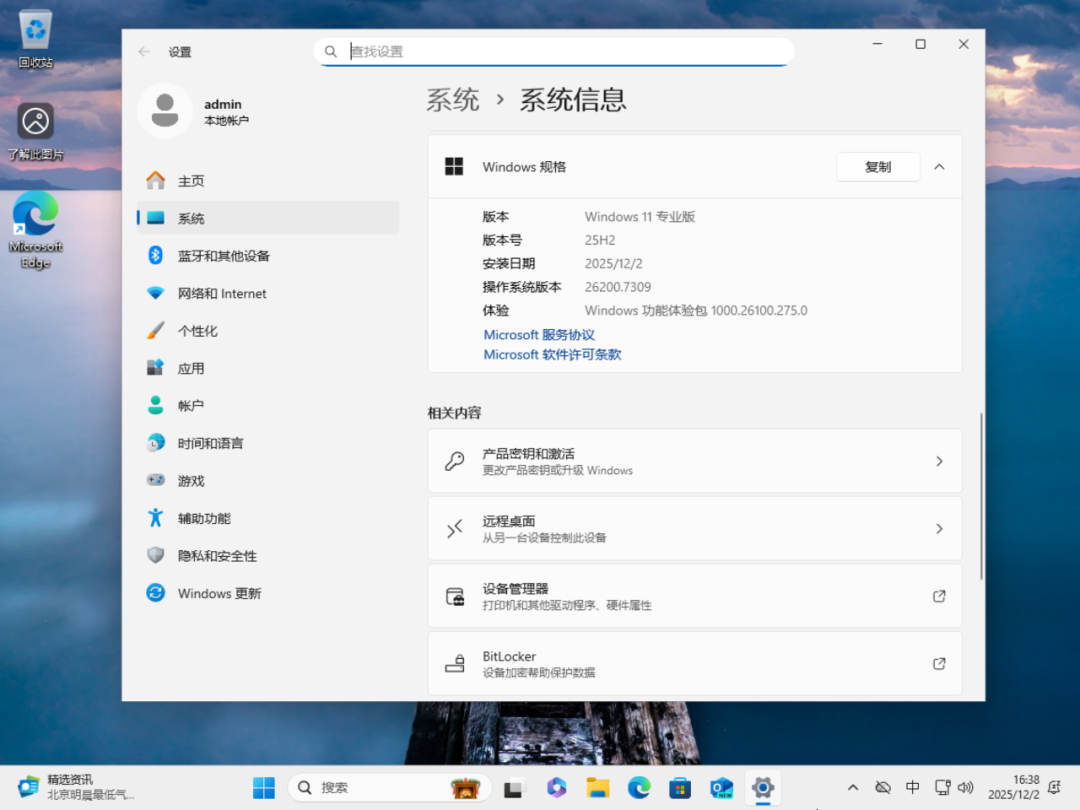Collapse the Windows 规格 section

click(x=939, y=167)
